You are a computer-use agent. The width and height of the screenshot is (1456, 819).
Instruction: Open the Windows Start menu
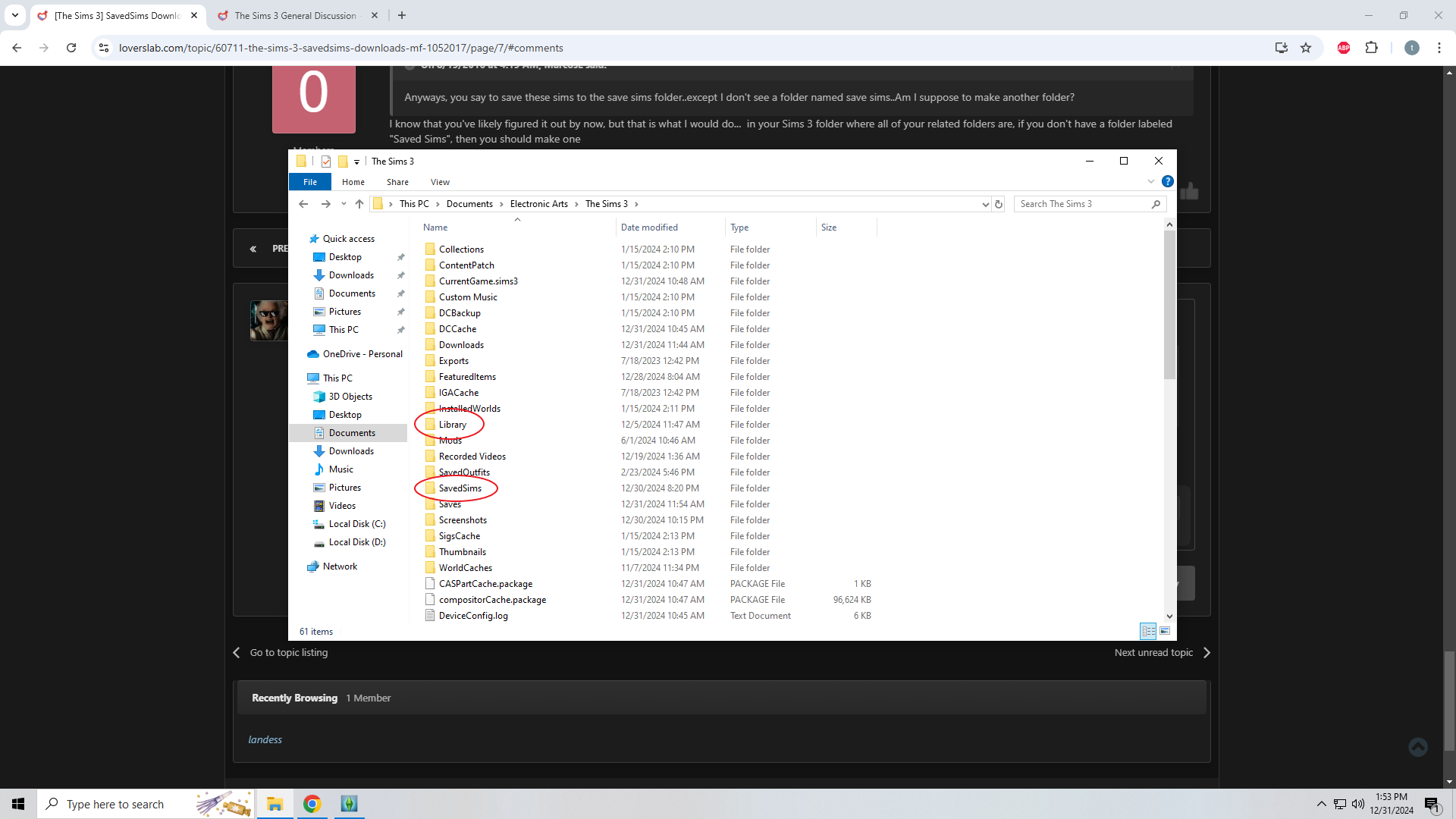pyautogui.click(x=18, y=804)
